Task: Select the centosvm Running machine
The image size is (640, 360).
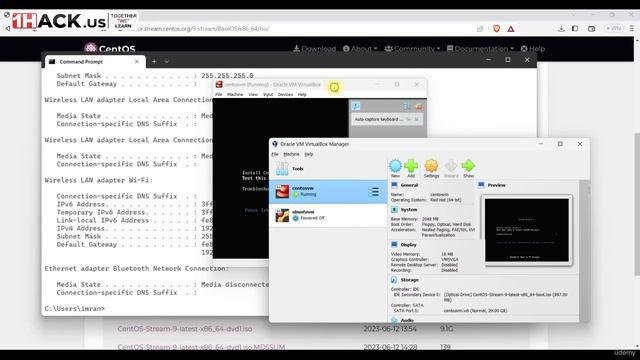Action: [328, 191]
